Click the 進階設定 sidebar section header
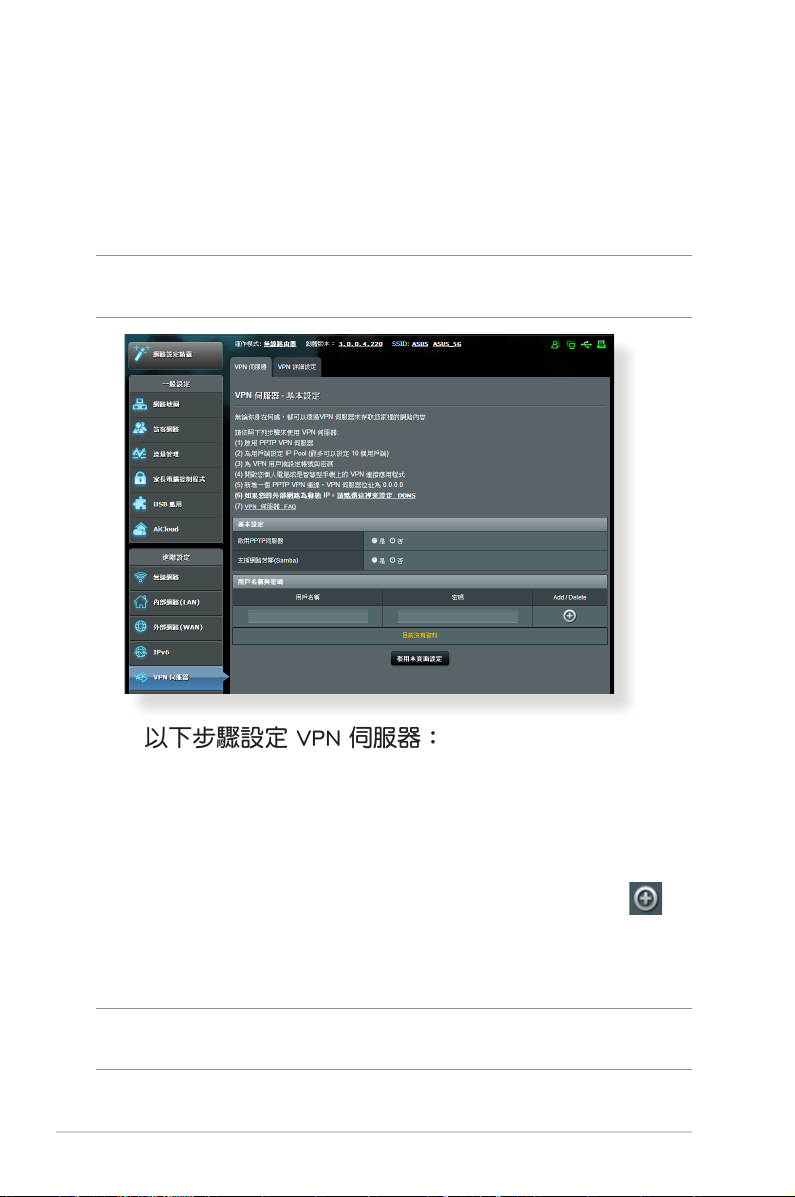The width and height of the screenshot is (795, 1197). 176,557
